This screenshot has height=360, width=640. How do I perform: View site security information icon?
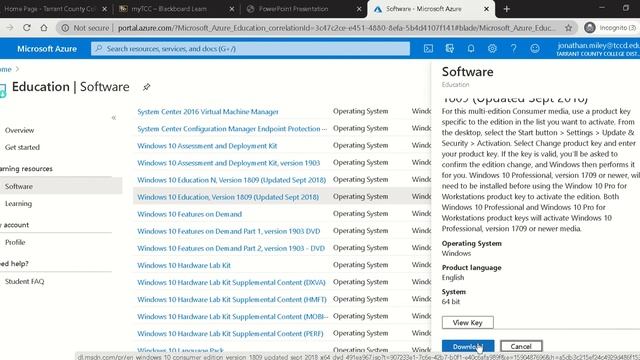(65, 28)
